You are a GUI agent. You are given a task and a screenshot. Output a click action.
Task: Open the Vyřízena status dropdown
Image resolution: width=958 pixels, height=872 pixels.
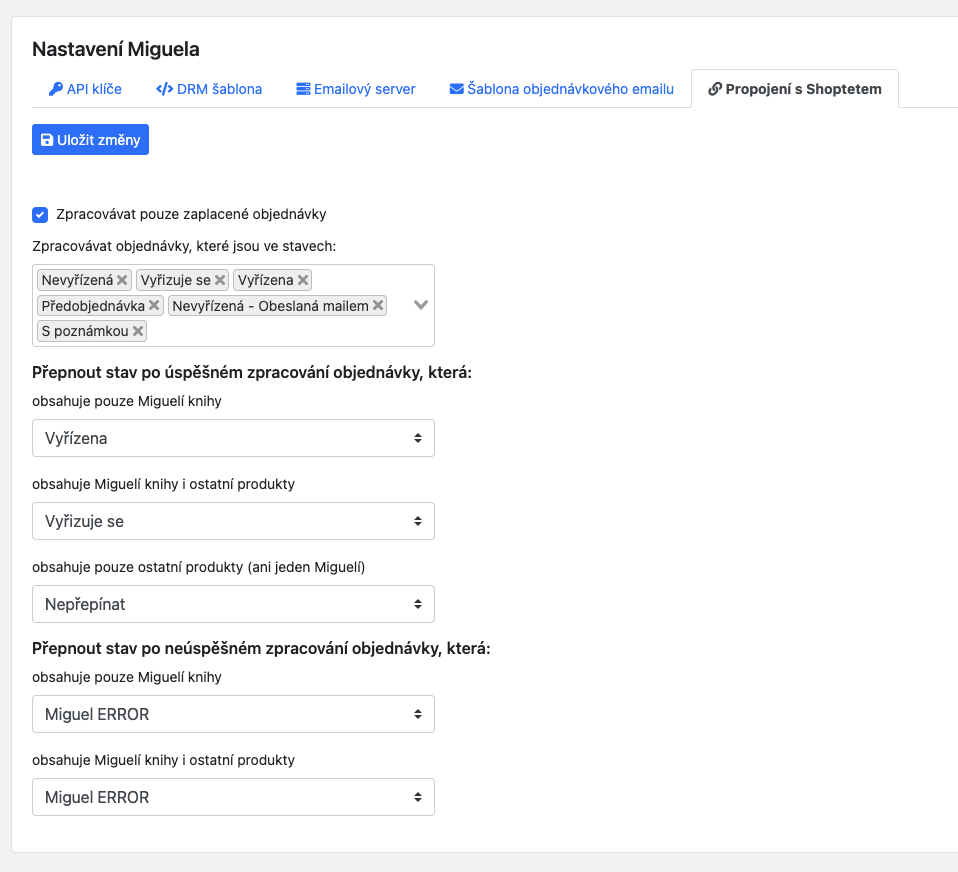click(x=233, y=438)
